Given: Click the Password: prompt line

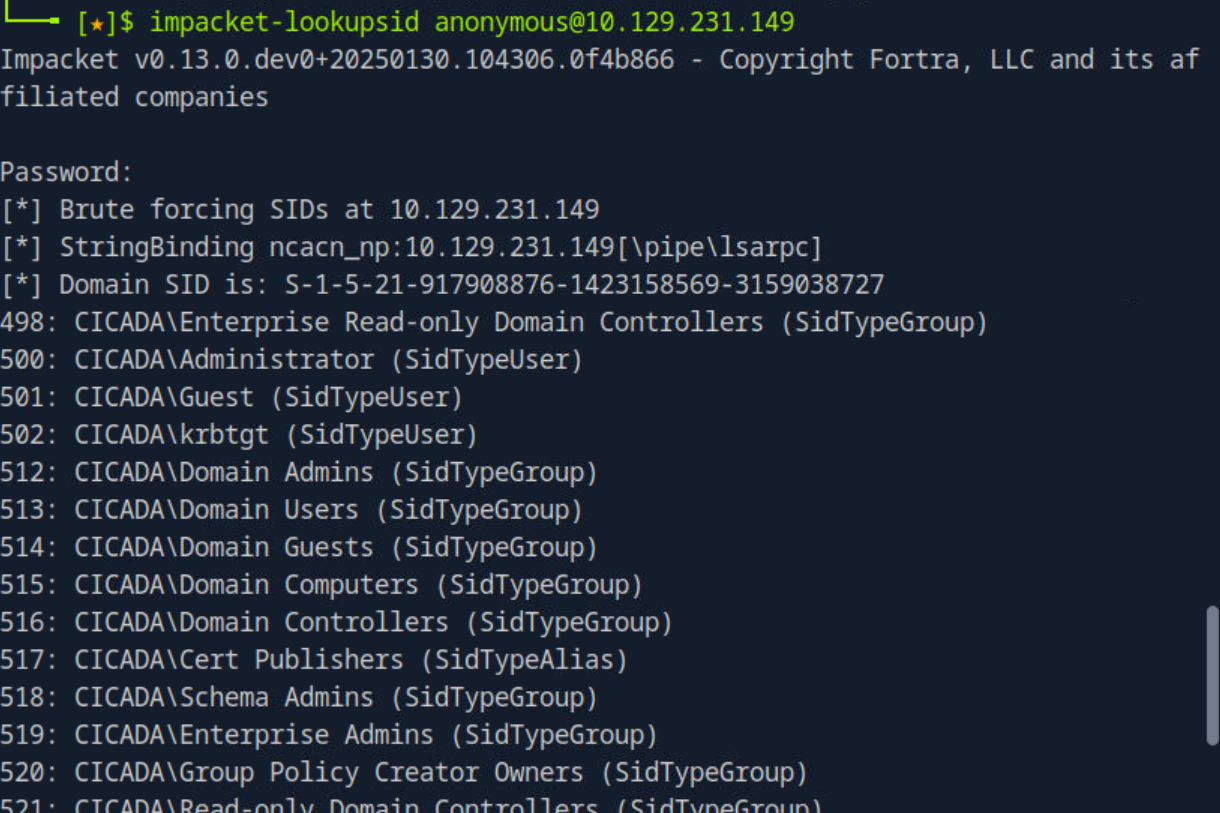Looking at the screenshot, I should coord(66,172).
